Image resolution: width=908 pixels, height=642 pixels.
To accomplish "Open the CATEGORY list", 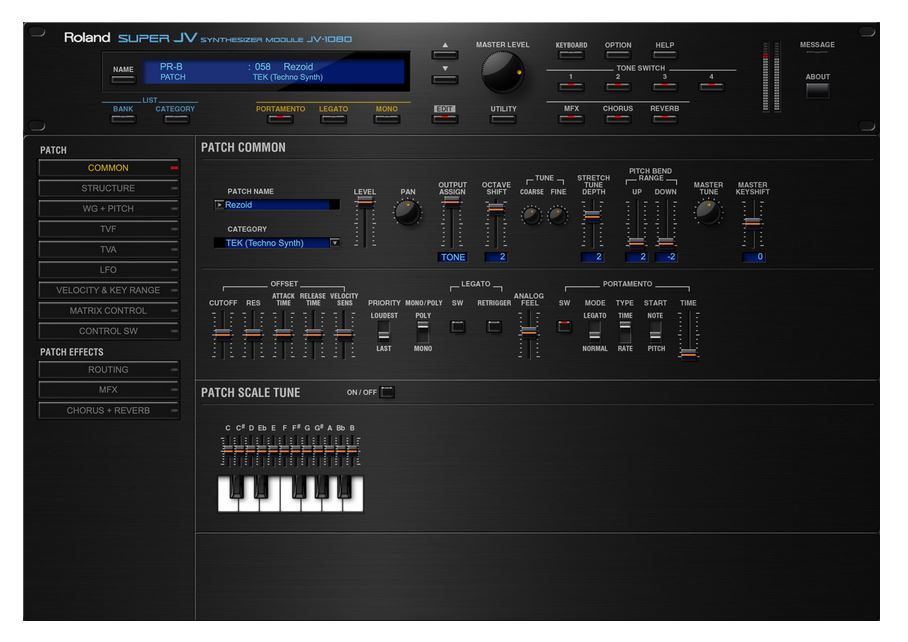I will [x=176, y=119].
